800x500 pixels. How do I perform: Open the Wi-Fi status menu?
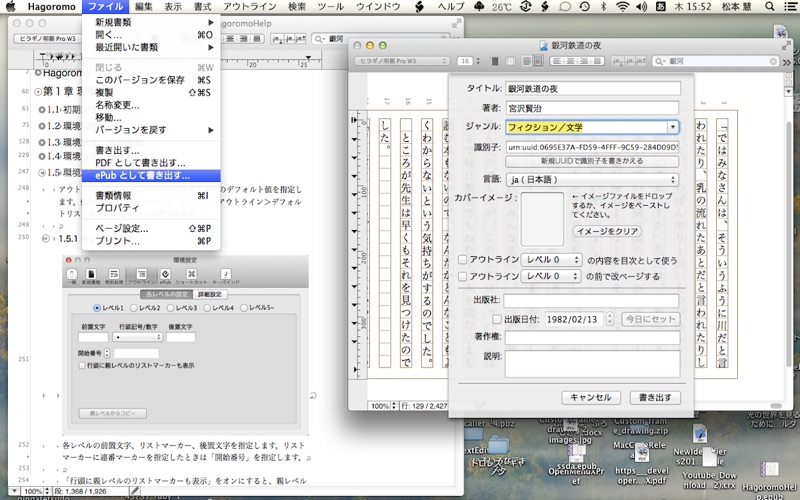tap(622, 6)
